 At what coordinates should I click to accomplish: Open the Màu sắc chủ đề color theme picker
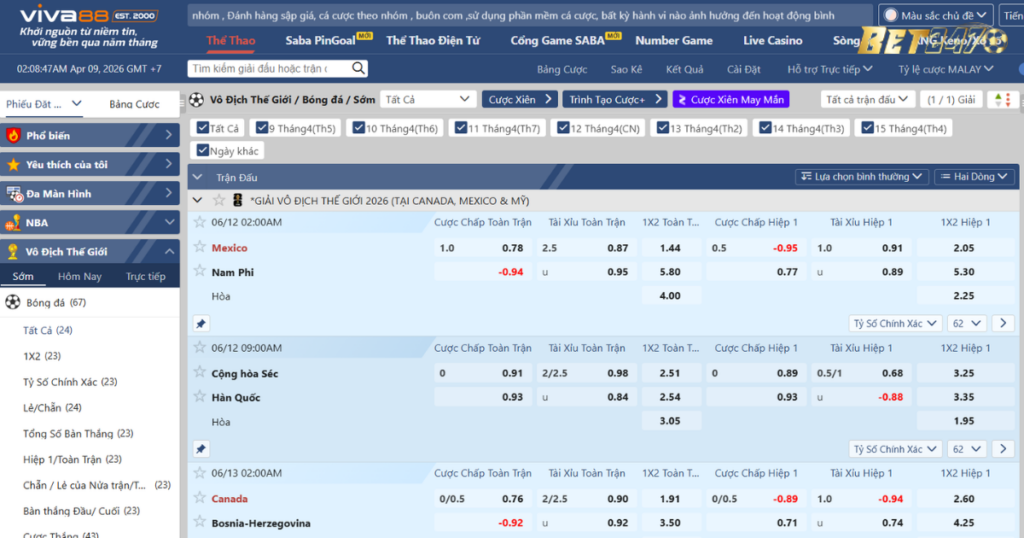tap(937, 16)
